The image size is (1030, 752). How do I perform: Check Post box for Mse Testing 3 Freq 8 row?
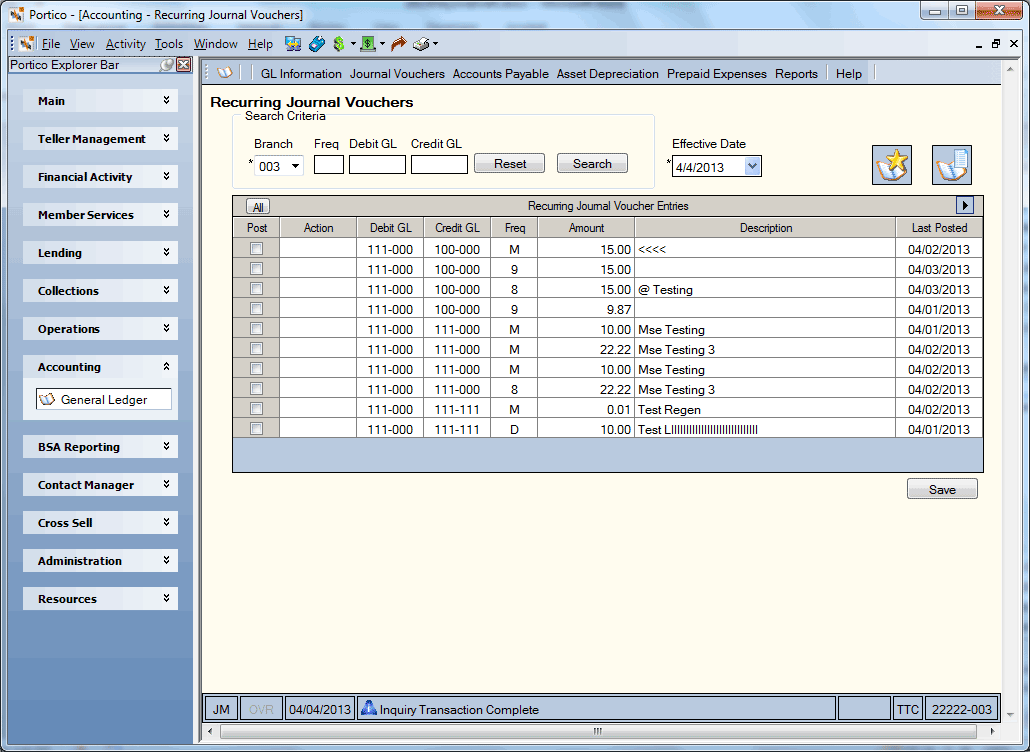(x=256, y=389)
